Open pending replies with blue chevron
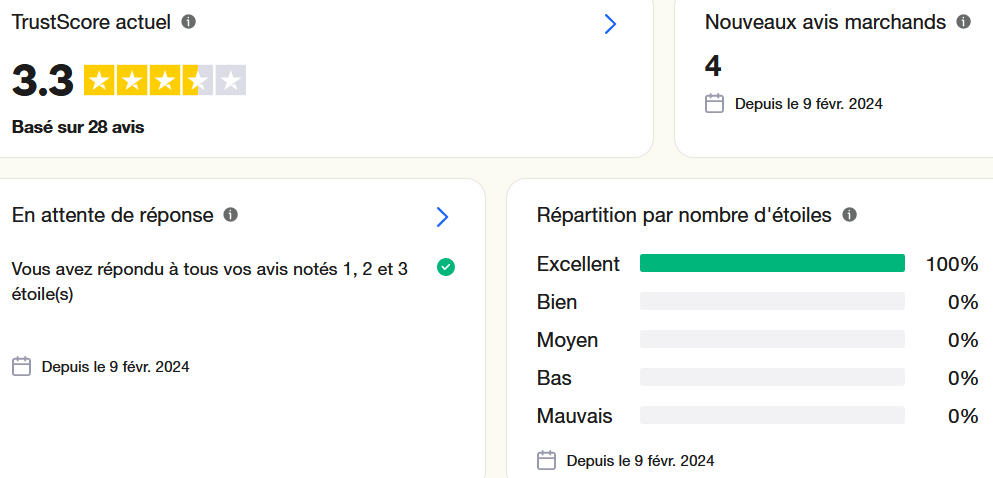Viewport: 993px width, 478px height. click(443, 217)
